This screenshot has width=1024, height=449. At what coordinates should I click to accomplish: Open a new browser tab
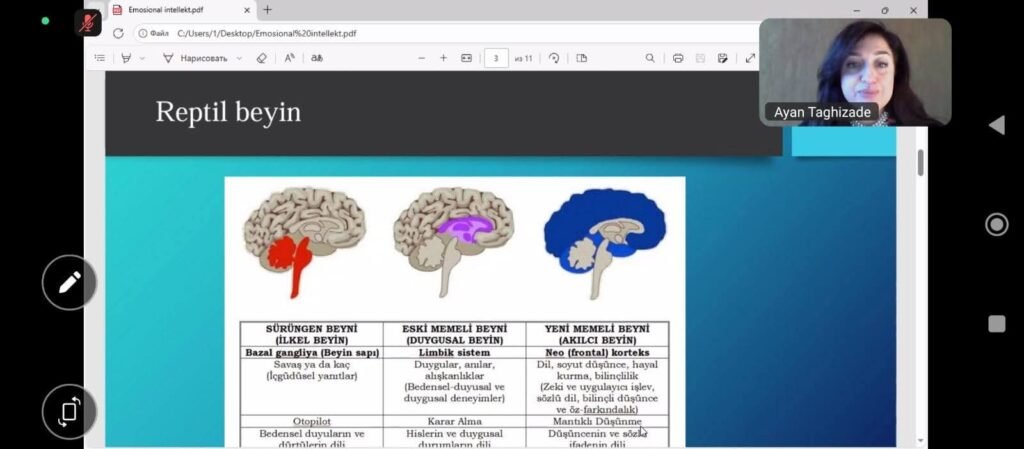[267, 10]
